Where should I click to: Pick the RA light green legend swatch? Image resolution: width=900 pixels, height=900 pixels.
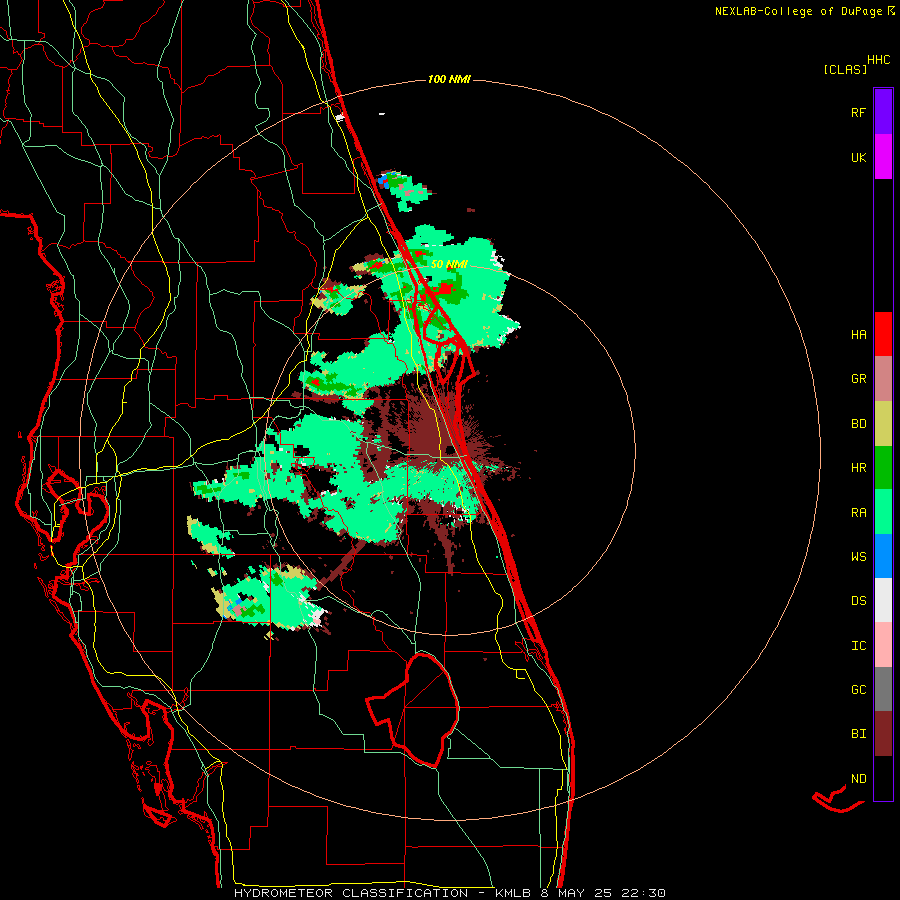coord(883,512)
